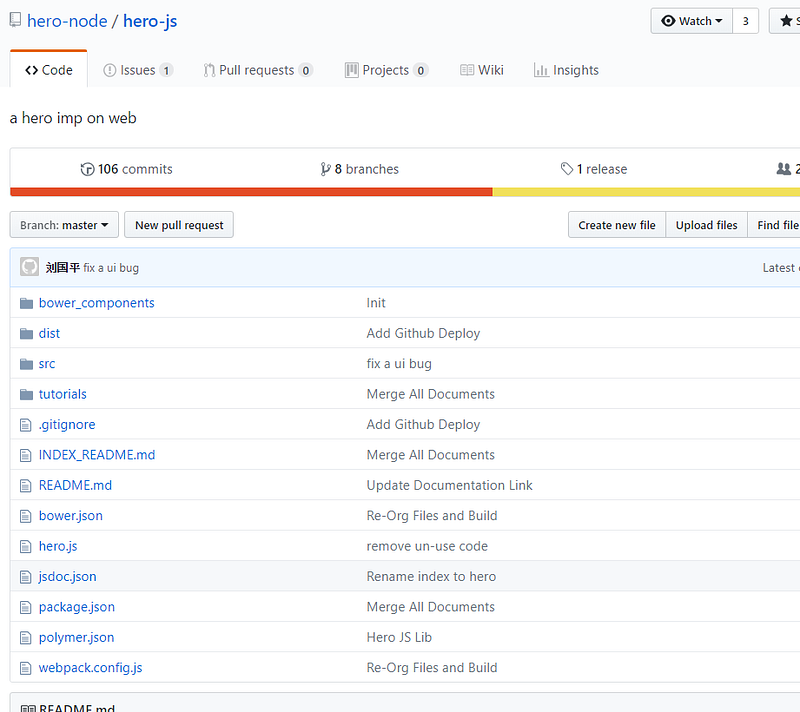This screenshot has width=800, height=712.
Task: Open the src folder
Action: pos(47,364)
